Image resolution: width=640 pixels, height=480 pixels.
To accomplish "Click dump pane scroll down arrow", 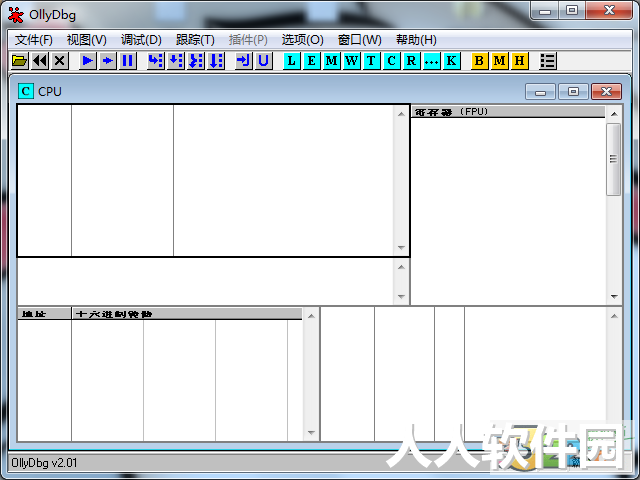I will [x=311, y=433].
